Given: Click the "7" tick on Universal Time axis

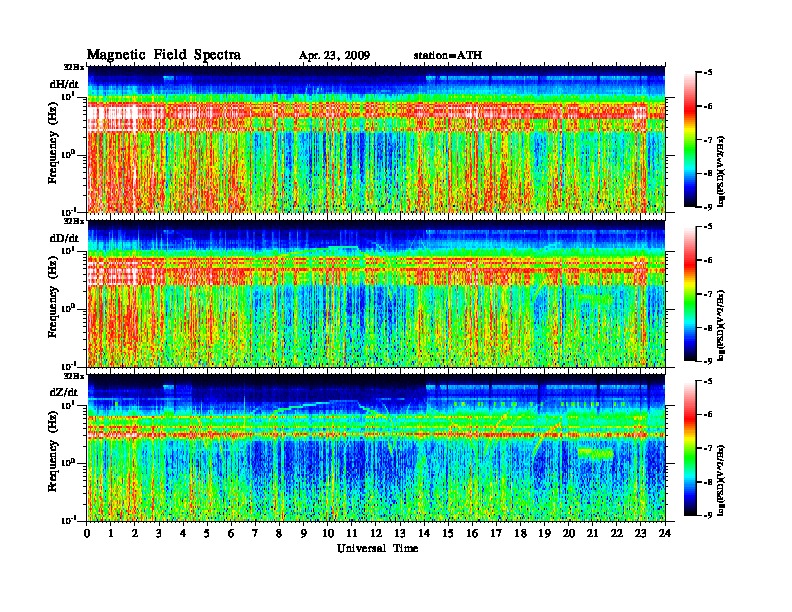Looking at the screenshot, I should coord(255,533).
